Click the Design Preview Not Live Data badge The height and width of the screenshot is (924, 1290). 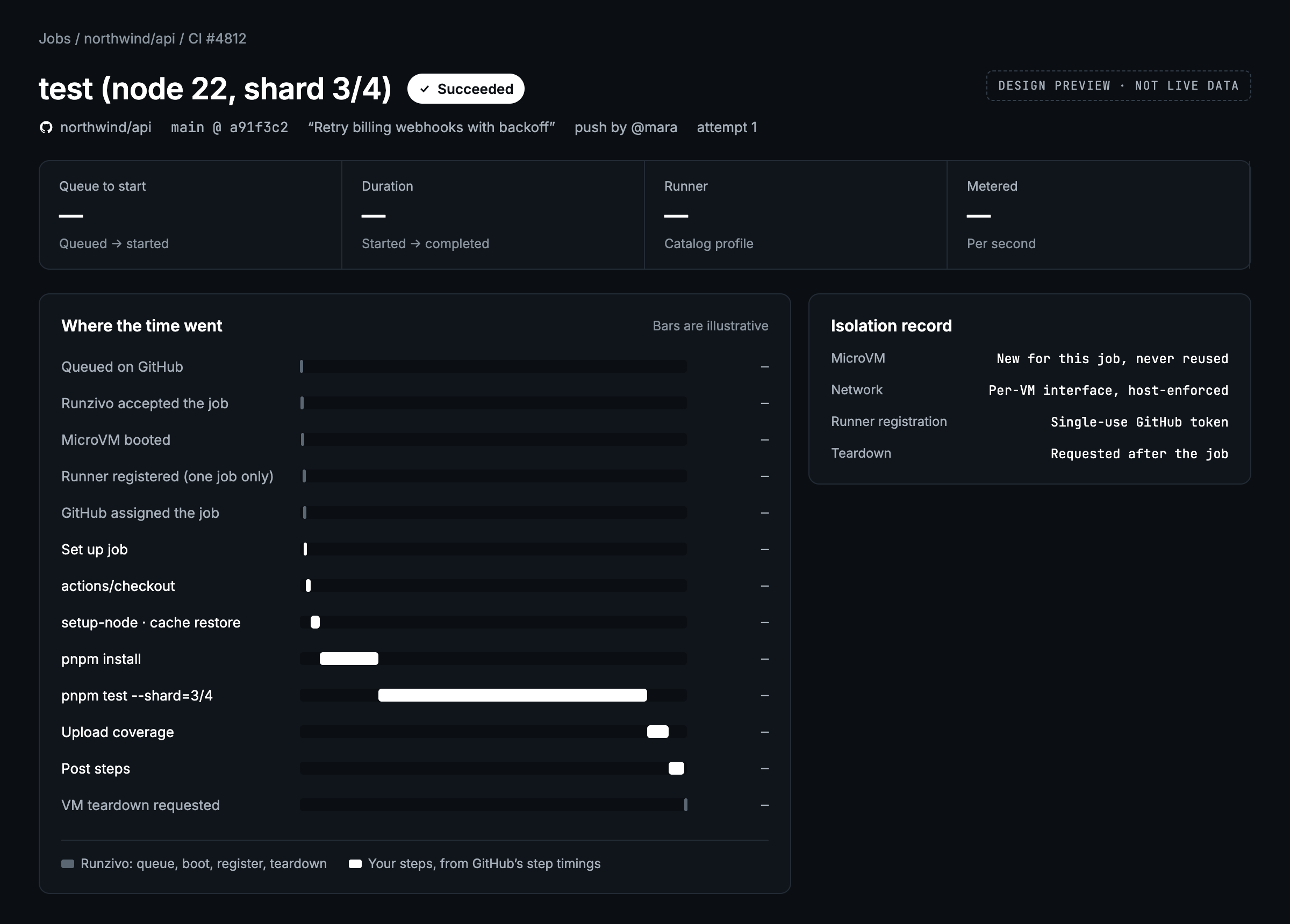(x=1118, y=86)
